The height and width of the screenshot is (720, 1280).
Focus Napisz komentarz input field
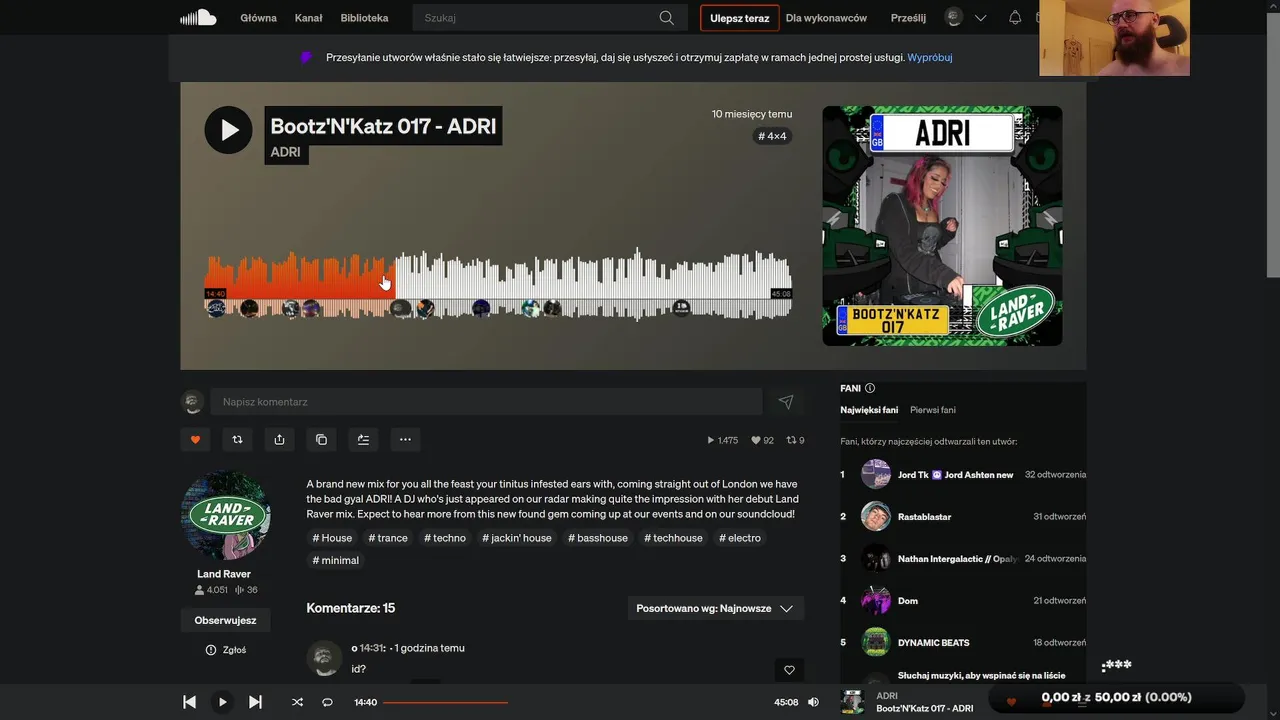486,402
